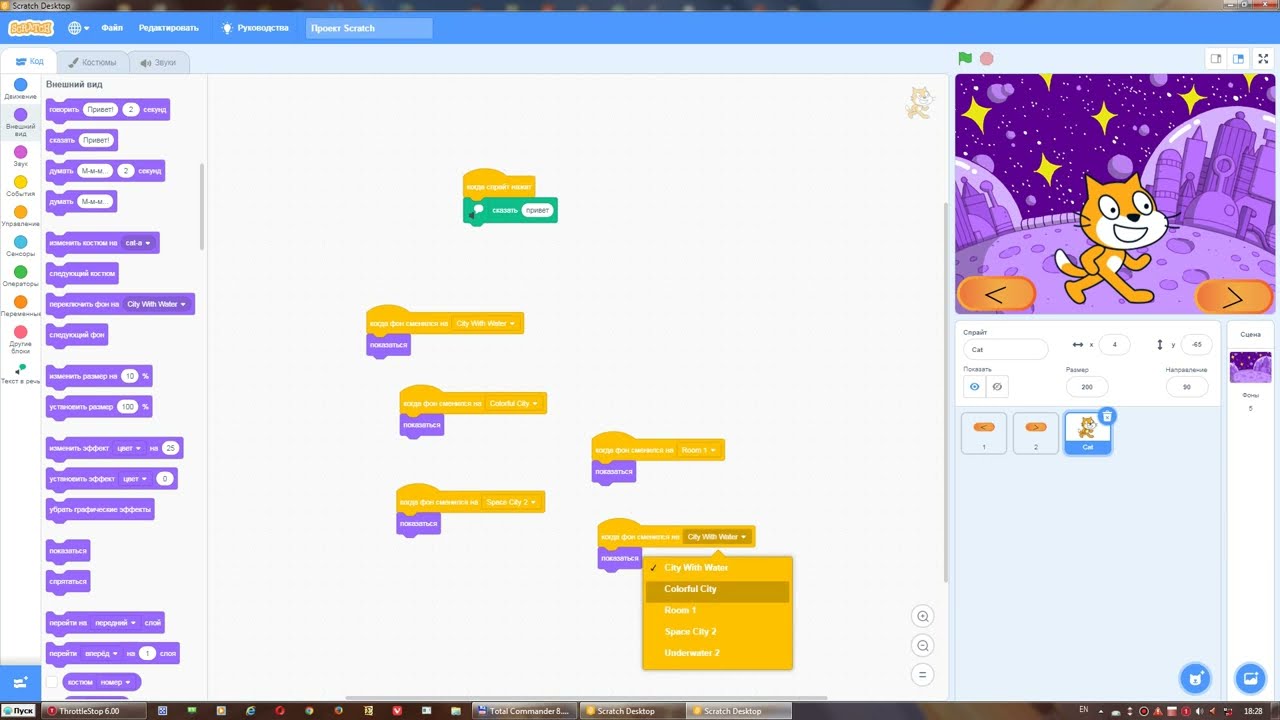The image size is (1280, 720).
Task: Select the Движение block category
Action: coord(20,89)
